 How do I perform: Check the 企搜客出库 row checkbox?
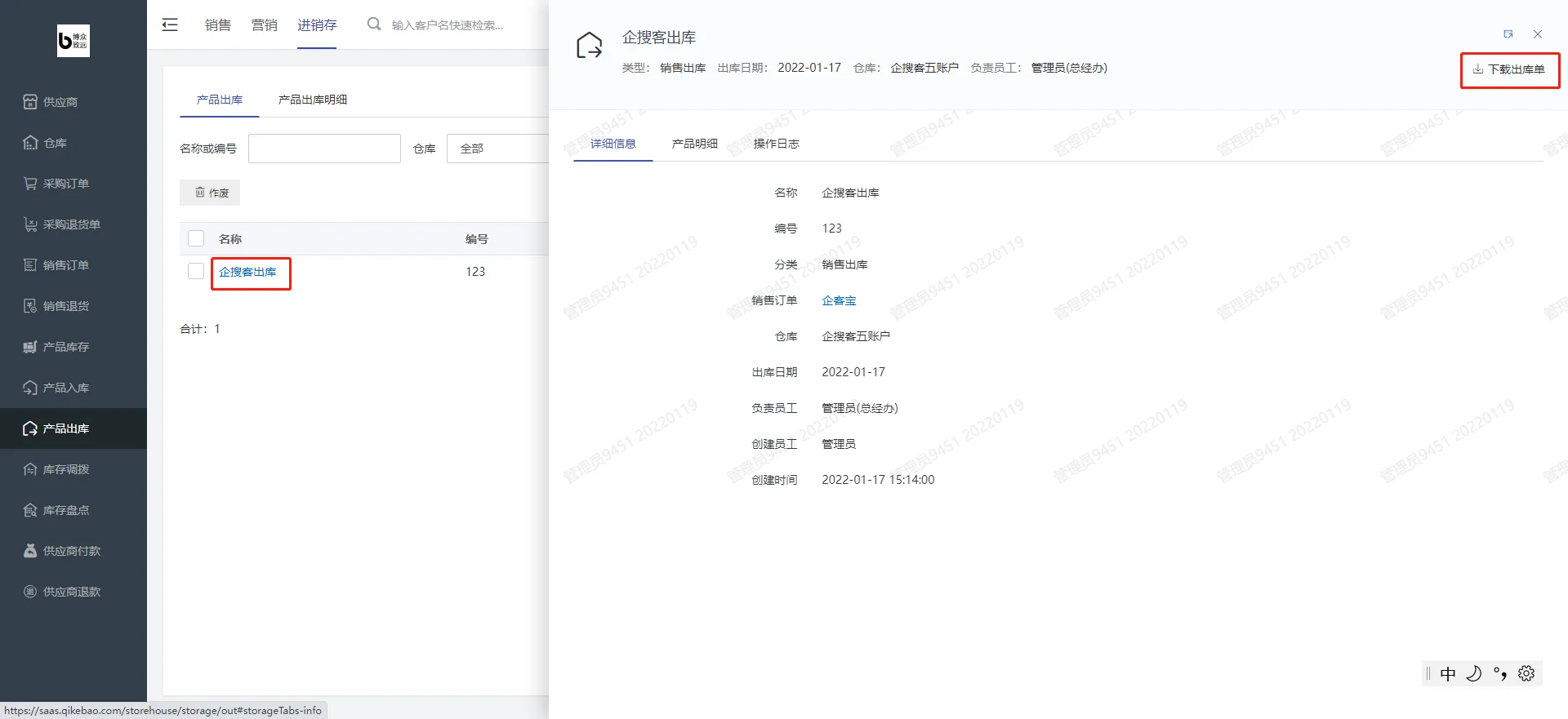(x=196, y=271)
